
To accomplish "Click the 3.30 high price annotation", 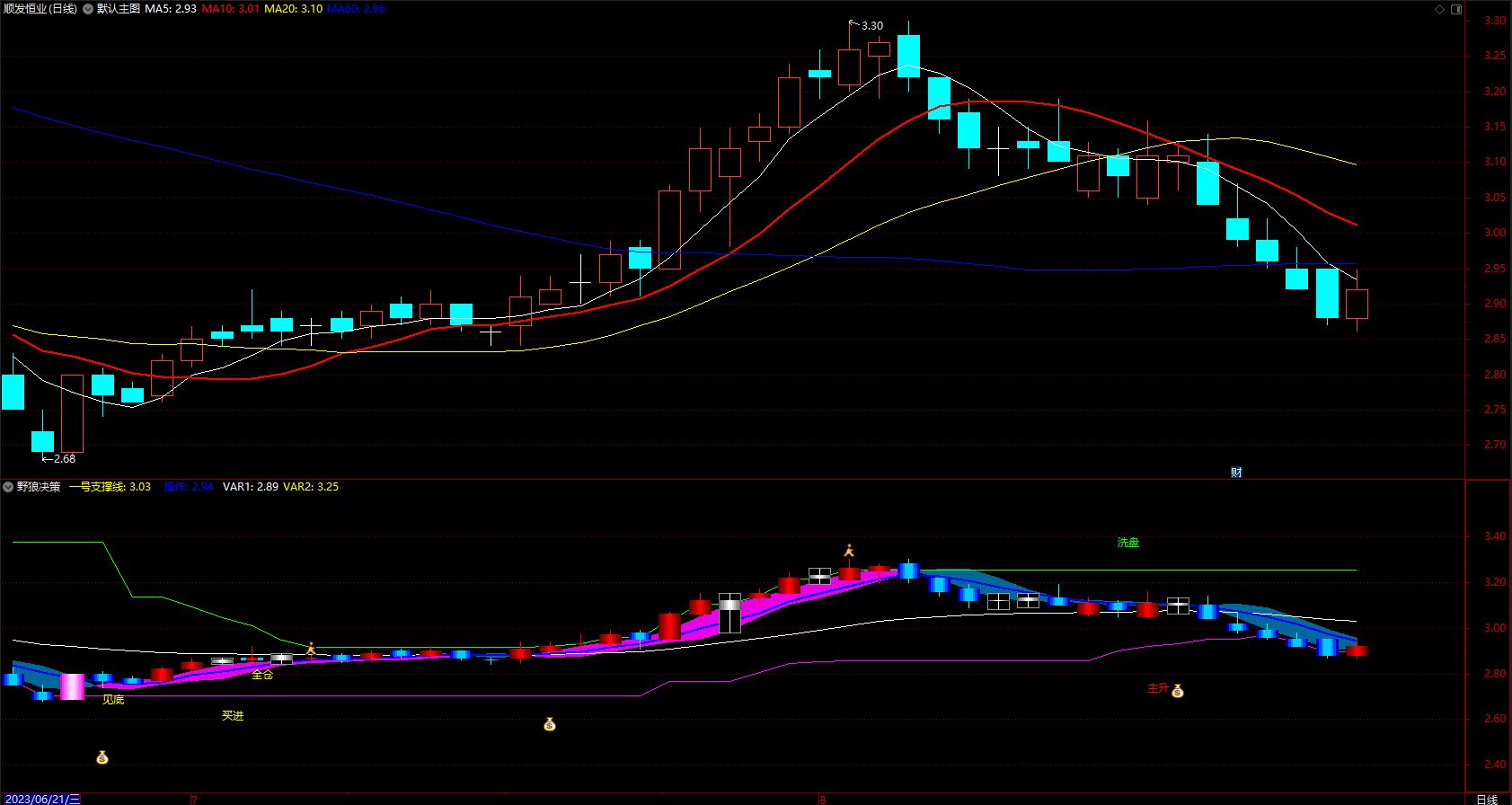I will click(872, 26).
